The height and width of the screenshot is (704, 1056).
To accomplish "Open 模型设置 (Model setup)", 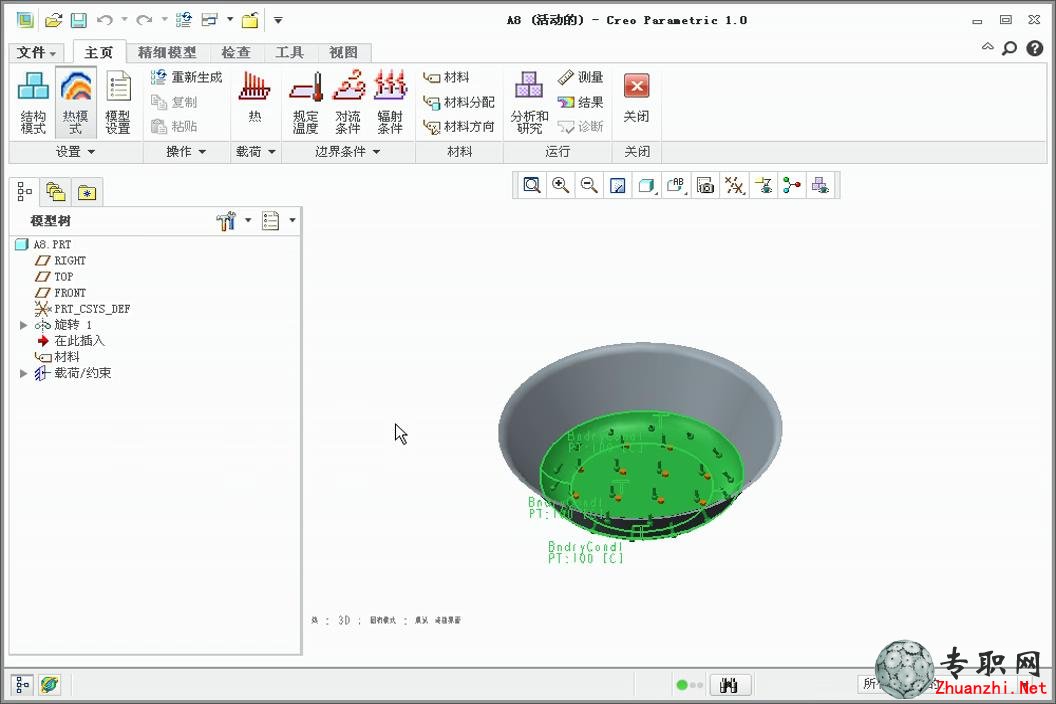I will 118,102.
